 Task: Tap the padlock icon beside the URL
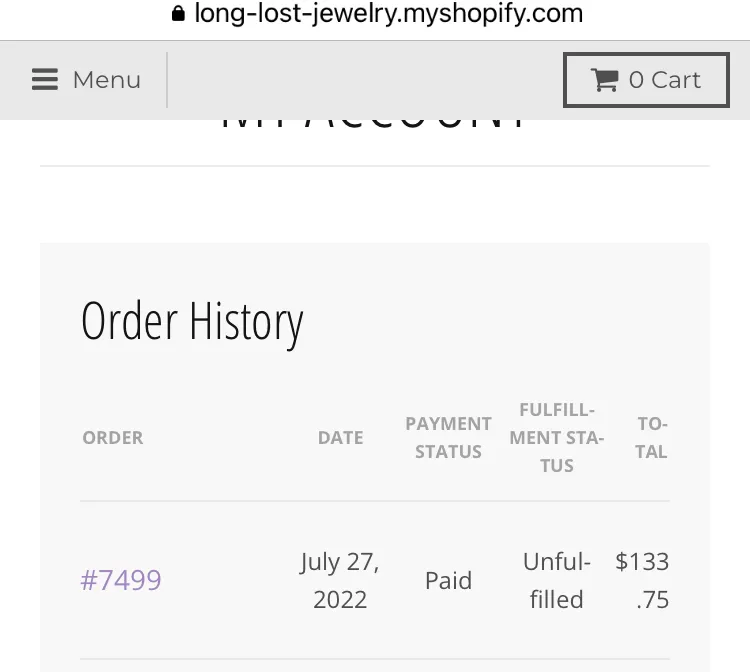pyautogui.click(x=178, y=14)
